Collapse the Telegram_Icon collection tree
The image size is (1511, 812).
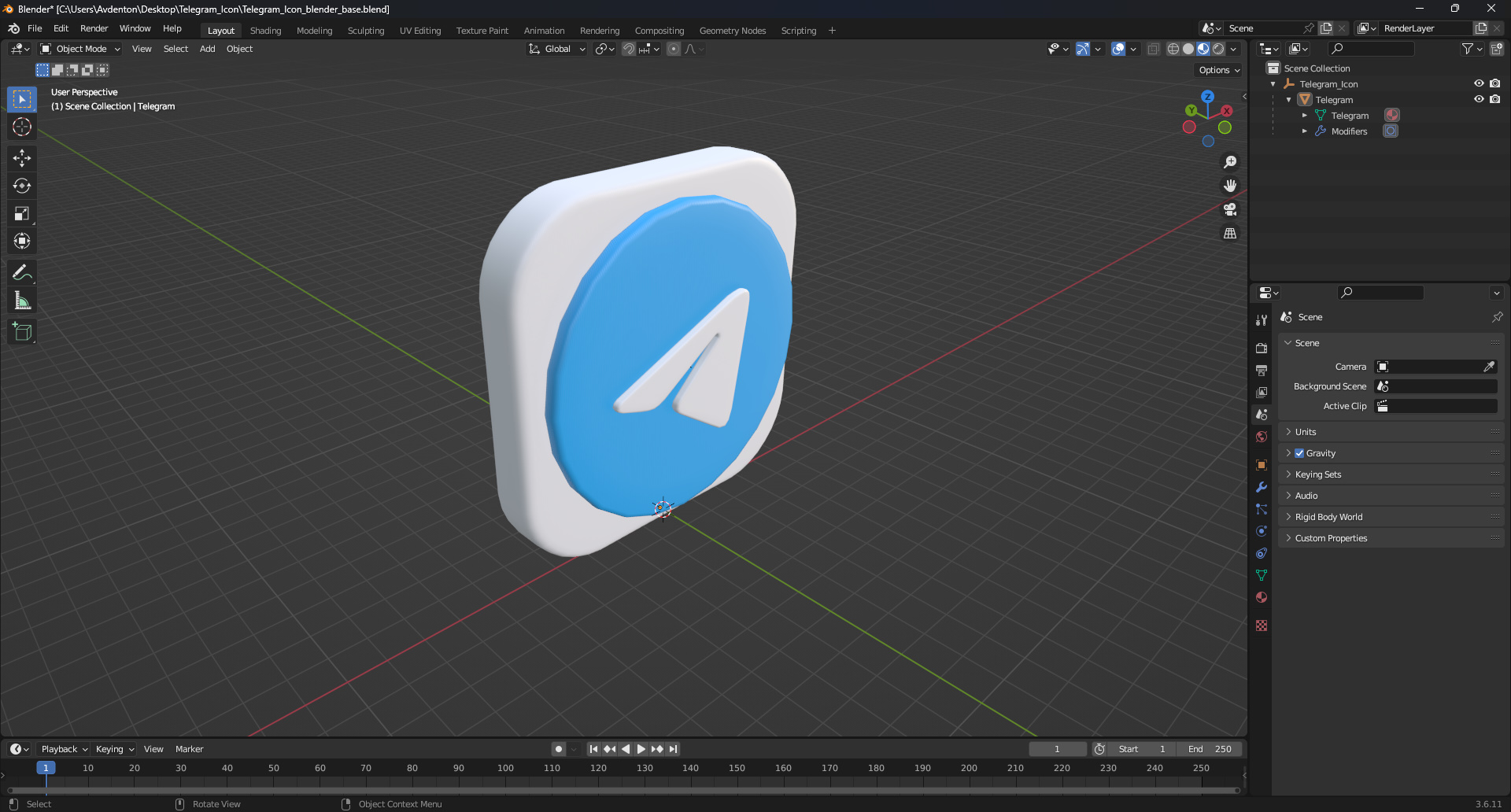click(1273, 84)
